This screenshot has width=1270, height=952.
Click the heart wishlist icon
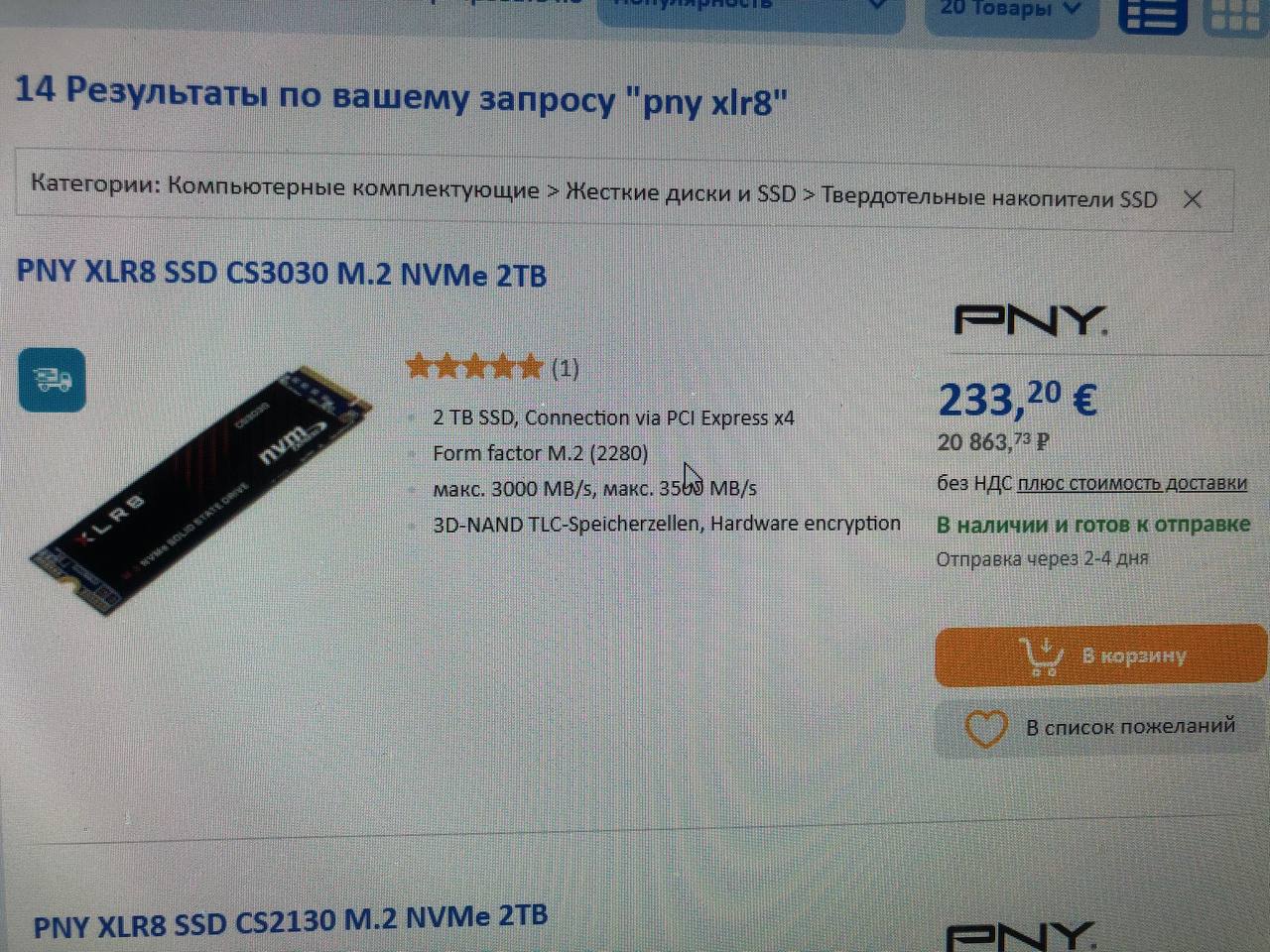(x=986, y=729)
